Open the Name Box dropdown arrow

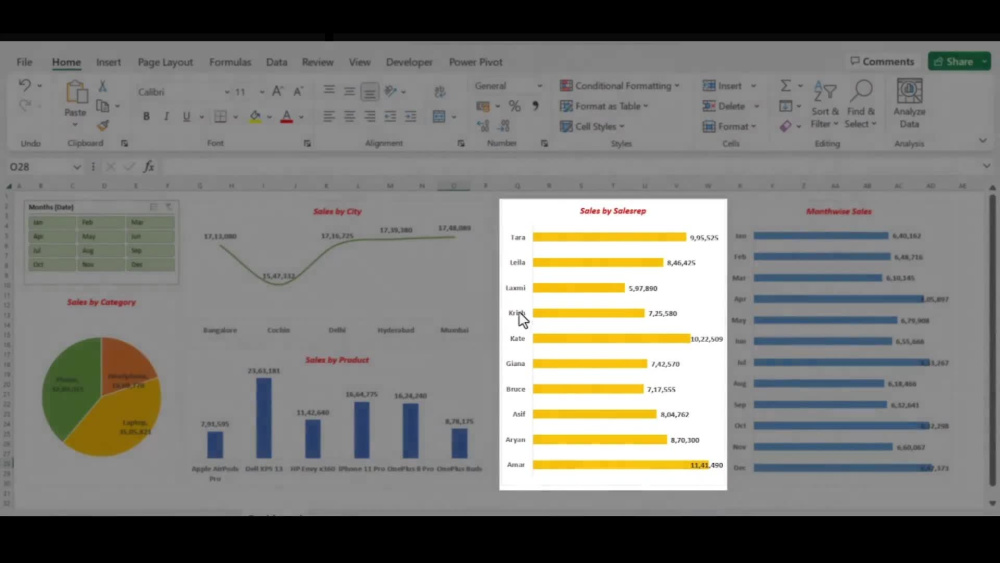77,167
